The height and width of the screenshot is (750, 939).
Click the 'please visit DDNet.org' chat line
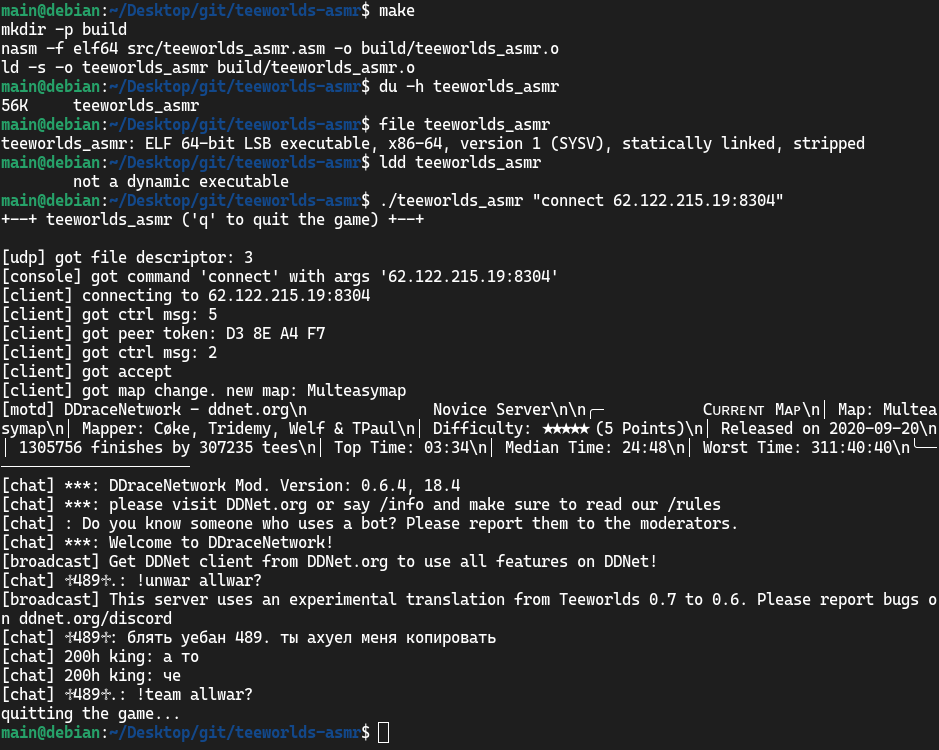point(361,504)
